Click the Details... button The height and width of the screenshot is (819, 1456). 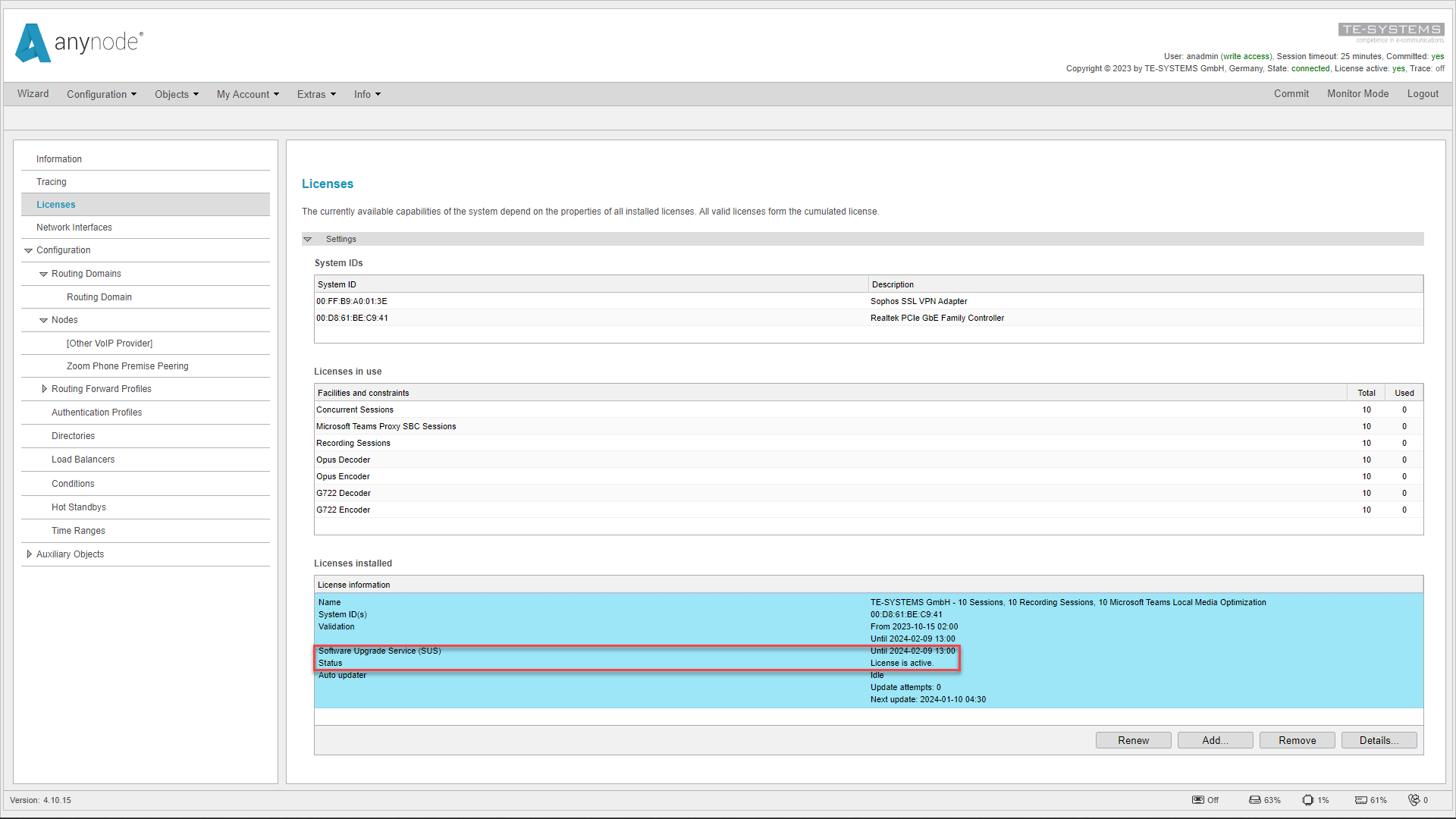(1379, 740)
